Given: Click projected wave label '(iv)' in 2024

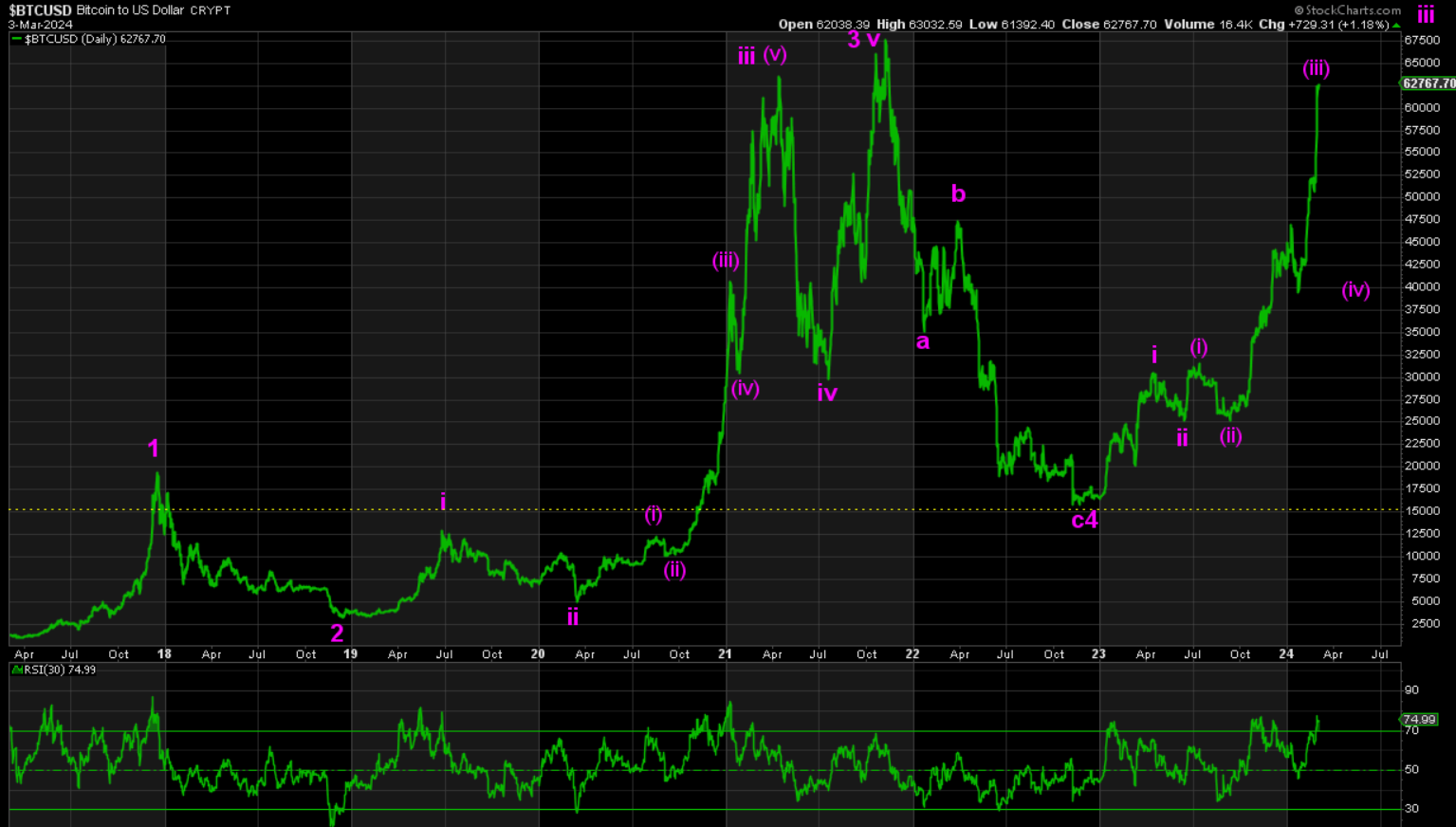Looking at the screenshot, I should [1355, 290].
